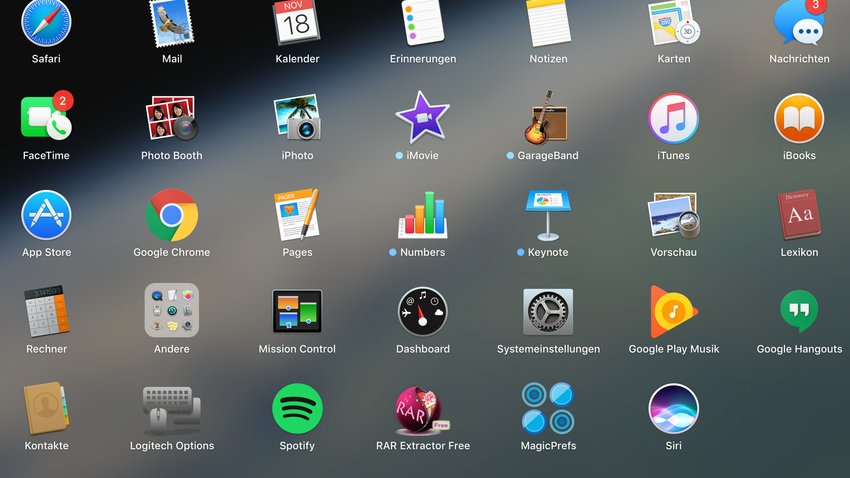Click the "Nachrichten" label text
This screenshot has width=850, height=478.
(x=800, y=59)
